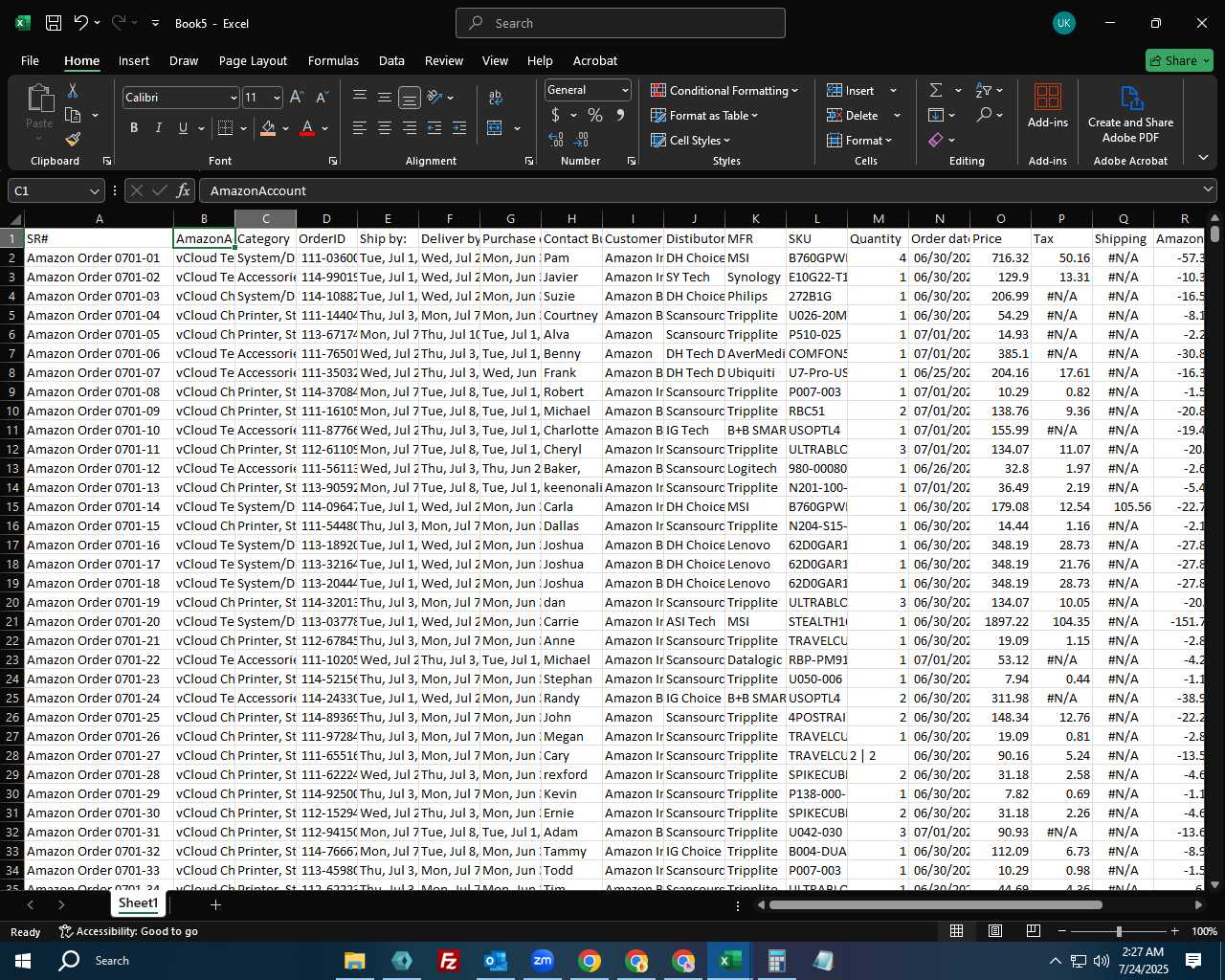Switch to the Page Layout tab
Screen dimensions: 1225x980
click(253, 60)
